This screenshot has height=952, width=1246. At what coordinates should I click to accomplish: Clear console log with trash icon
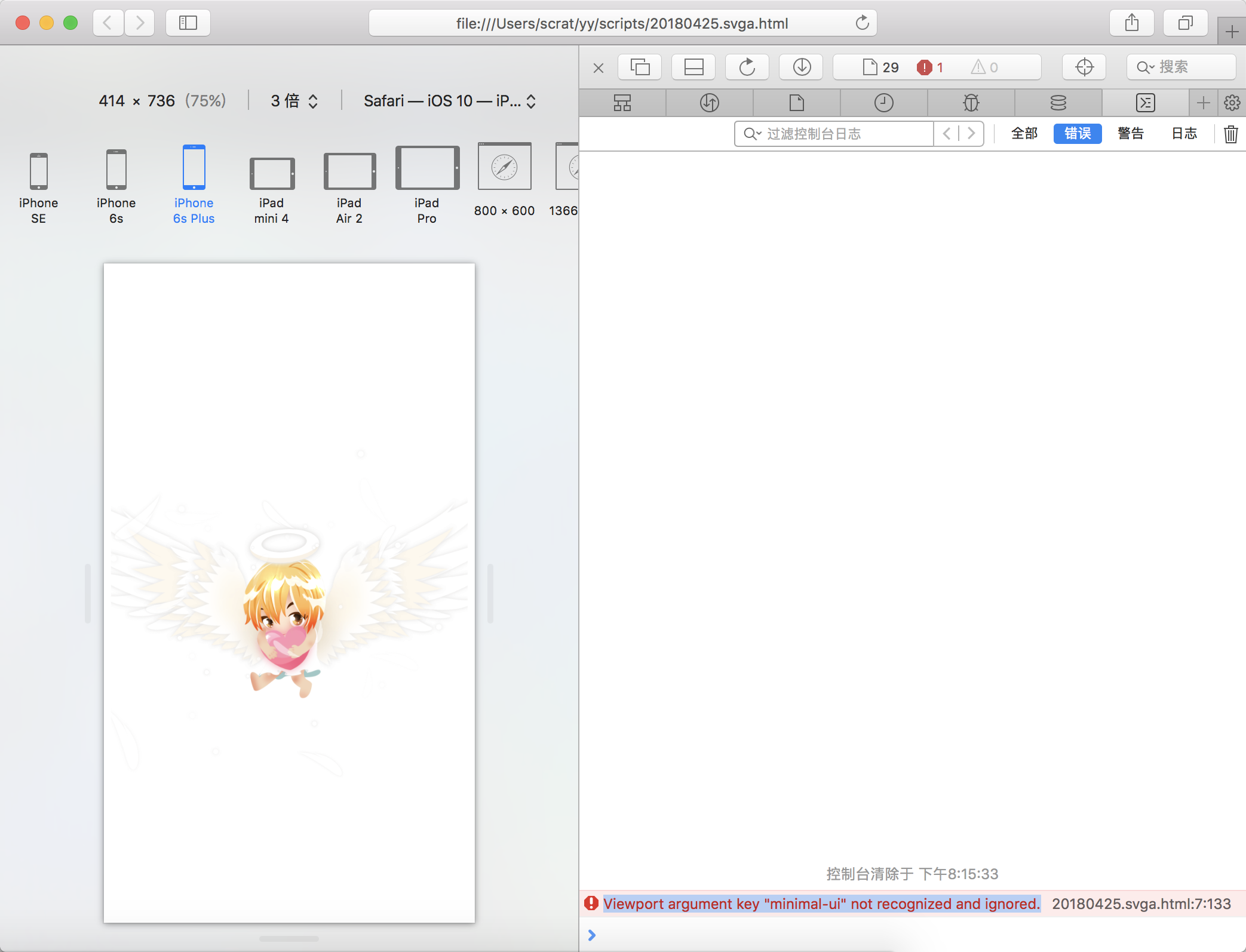point(1231,134)
